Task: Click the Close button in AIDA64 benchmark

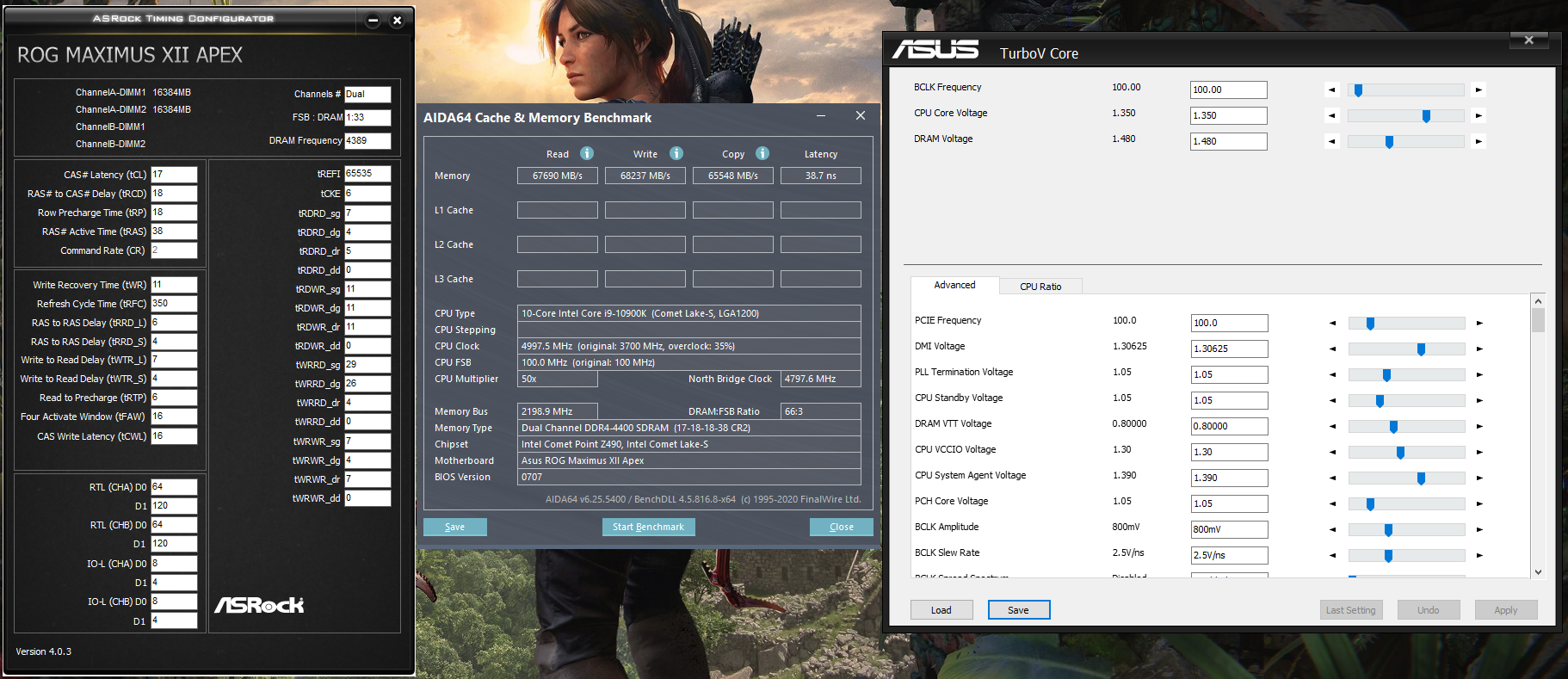Action: [842, 527]
